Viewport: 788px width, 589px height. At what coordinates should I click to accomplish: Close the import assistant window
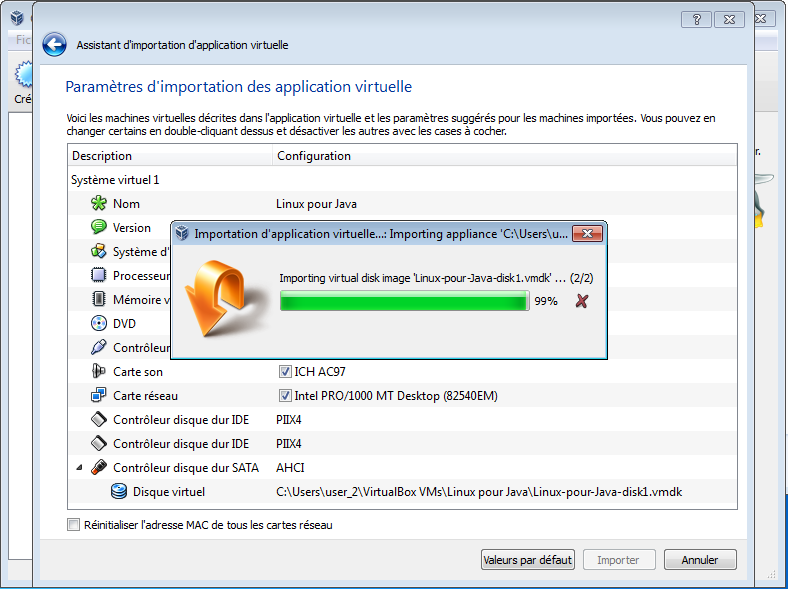coord(729,20)
